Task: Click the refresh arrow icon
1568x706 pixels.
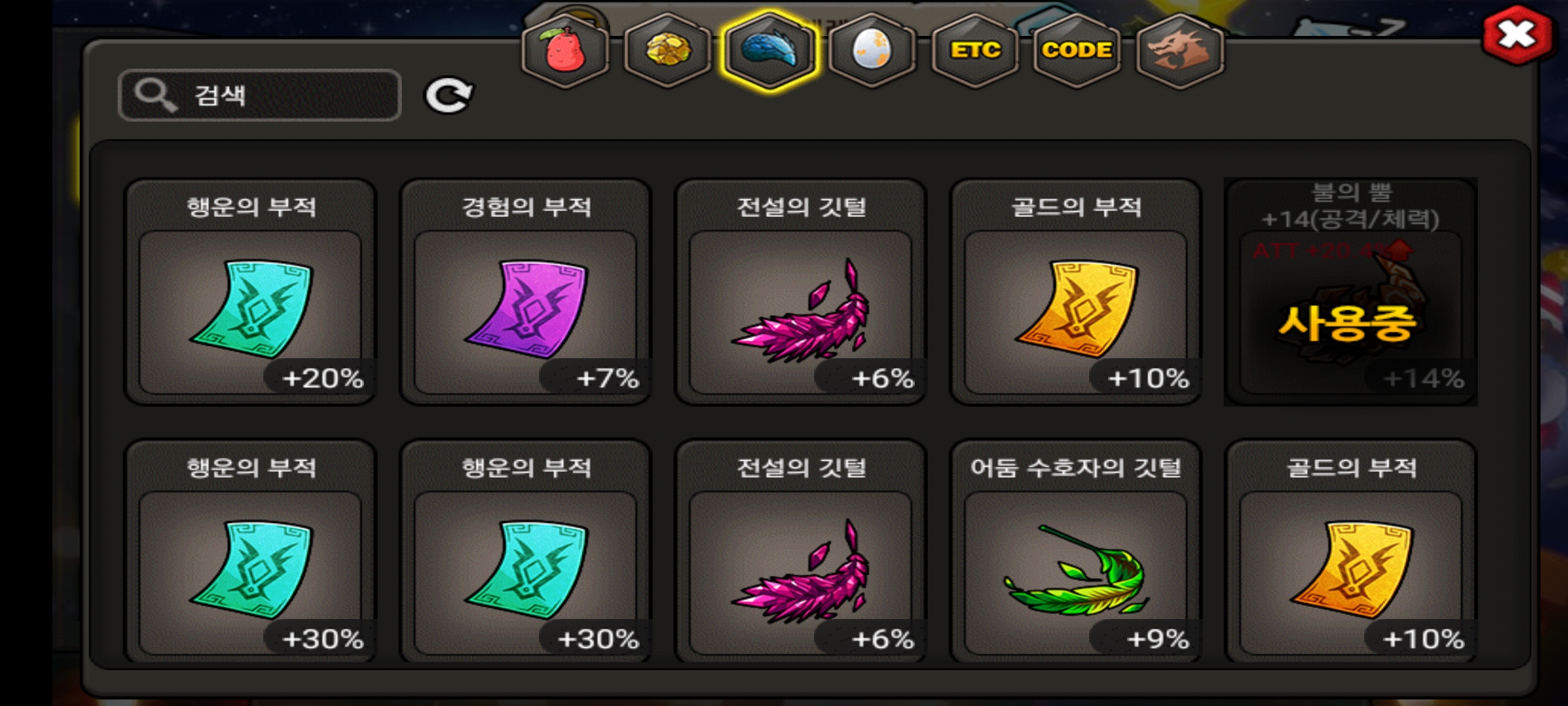Action: point(449,96)
